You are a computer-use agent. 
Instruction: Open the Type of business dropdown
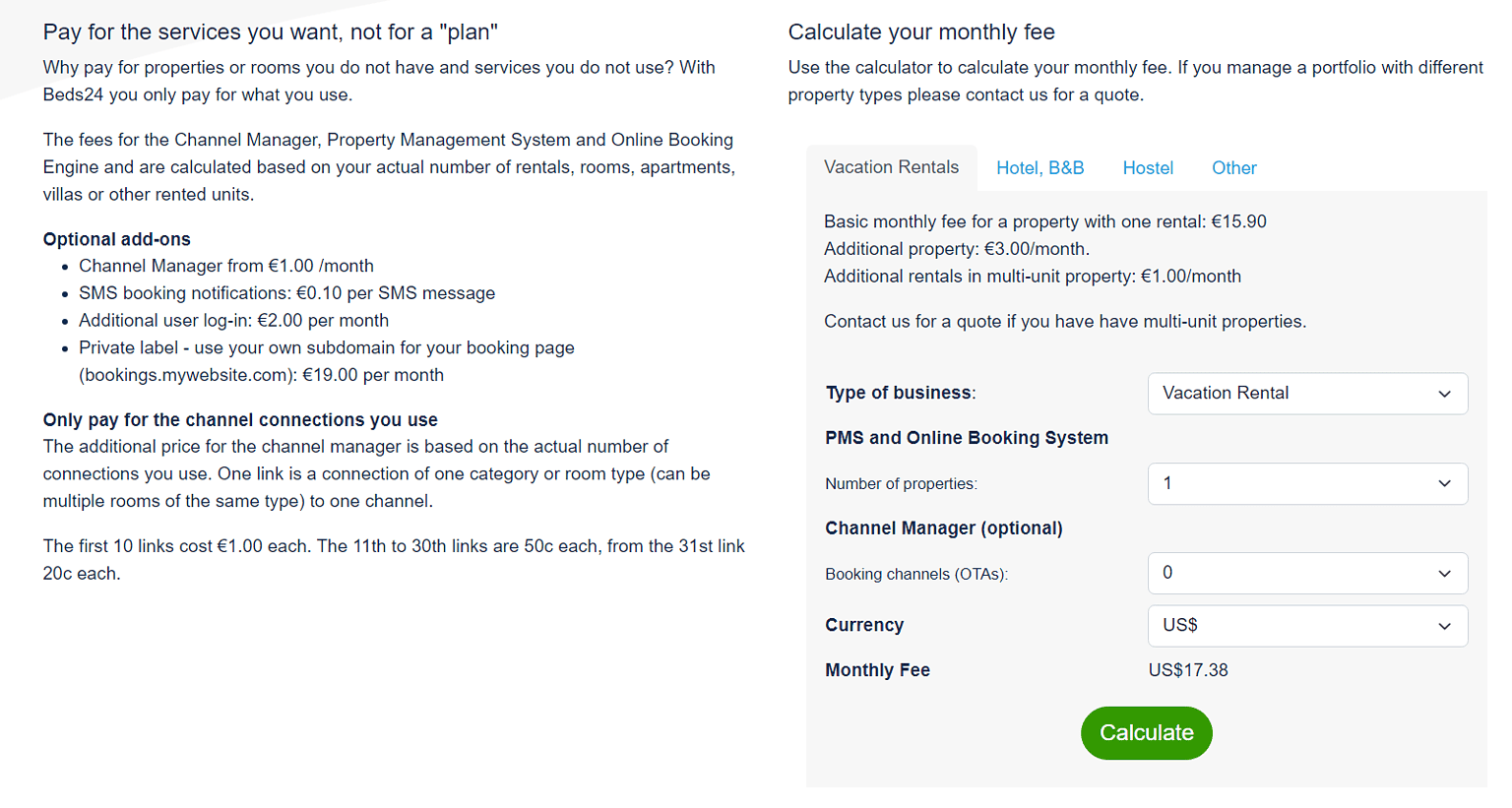(x=1307, y=393)
